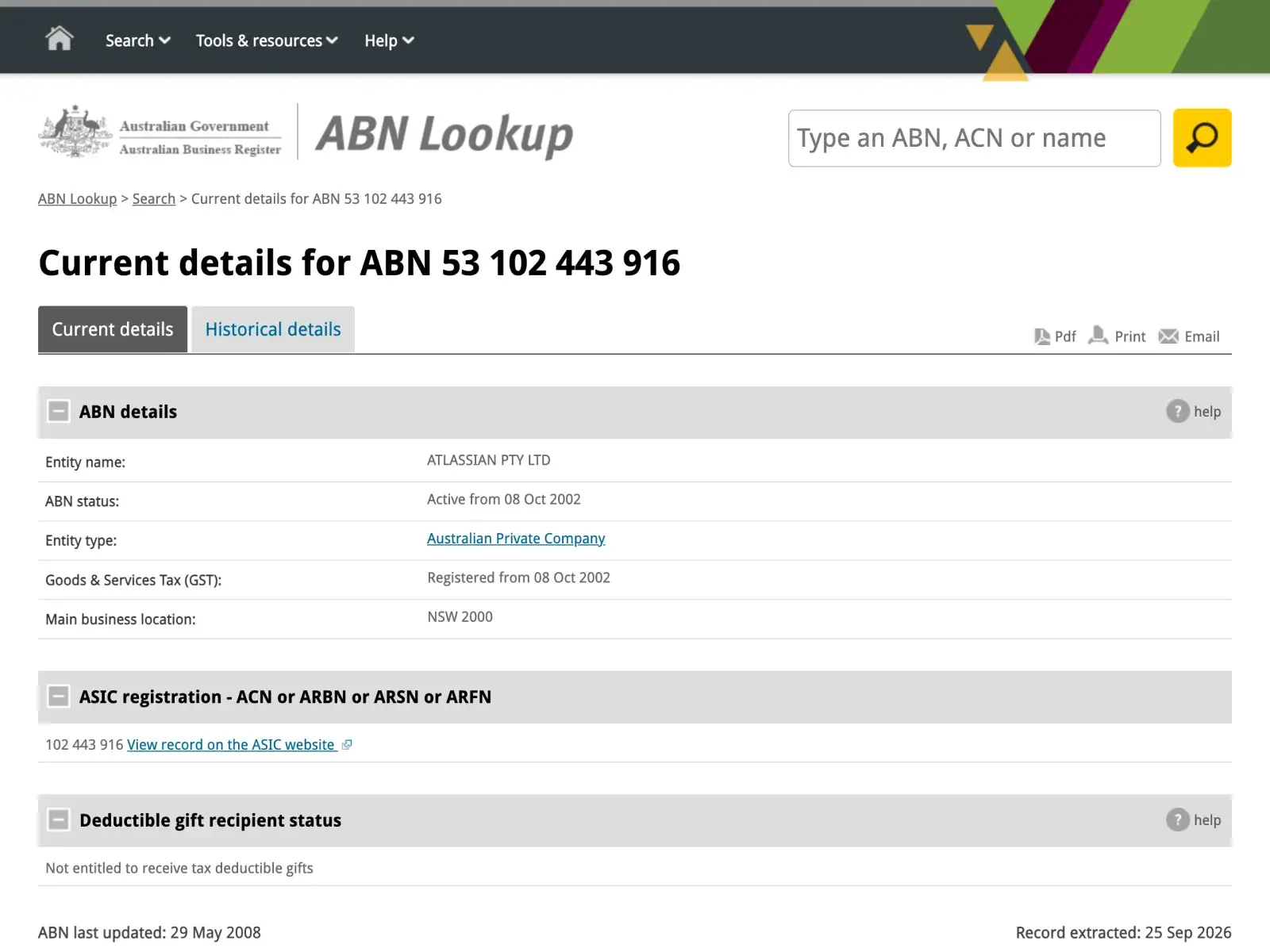Collapse the ABN details section
The image size is (1270, 952).
pyautogui.click(x=58, y=411)
